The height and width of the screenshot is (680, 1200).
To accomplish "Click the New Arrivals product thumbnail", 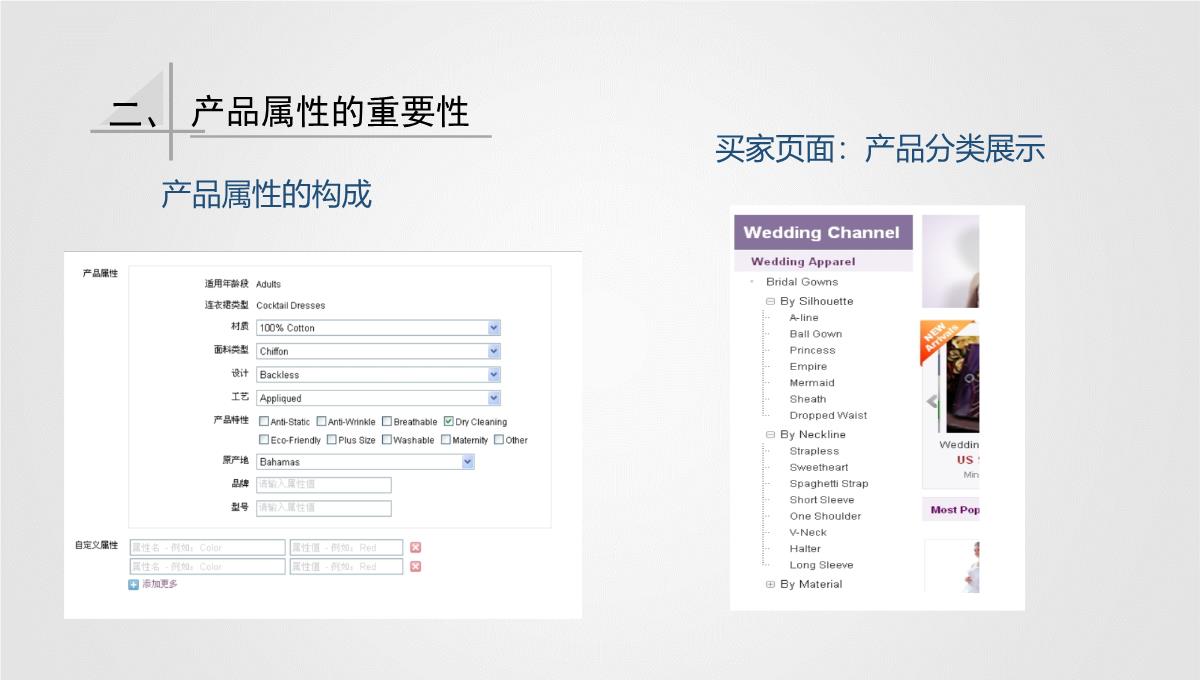I will (x=960, y=380).
